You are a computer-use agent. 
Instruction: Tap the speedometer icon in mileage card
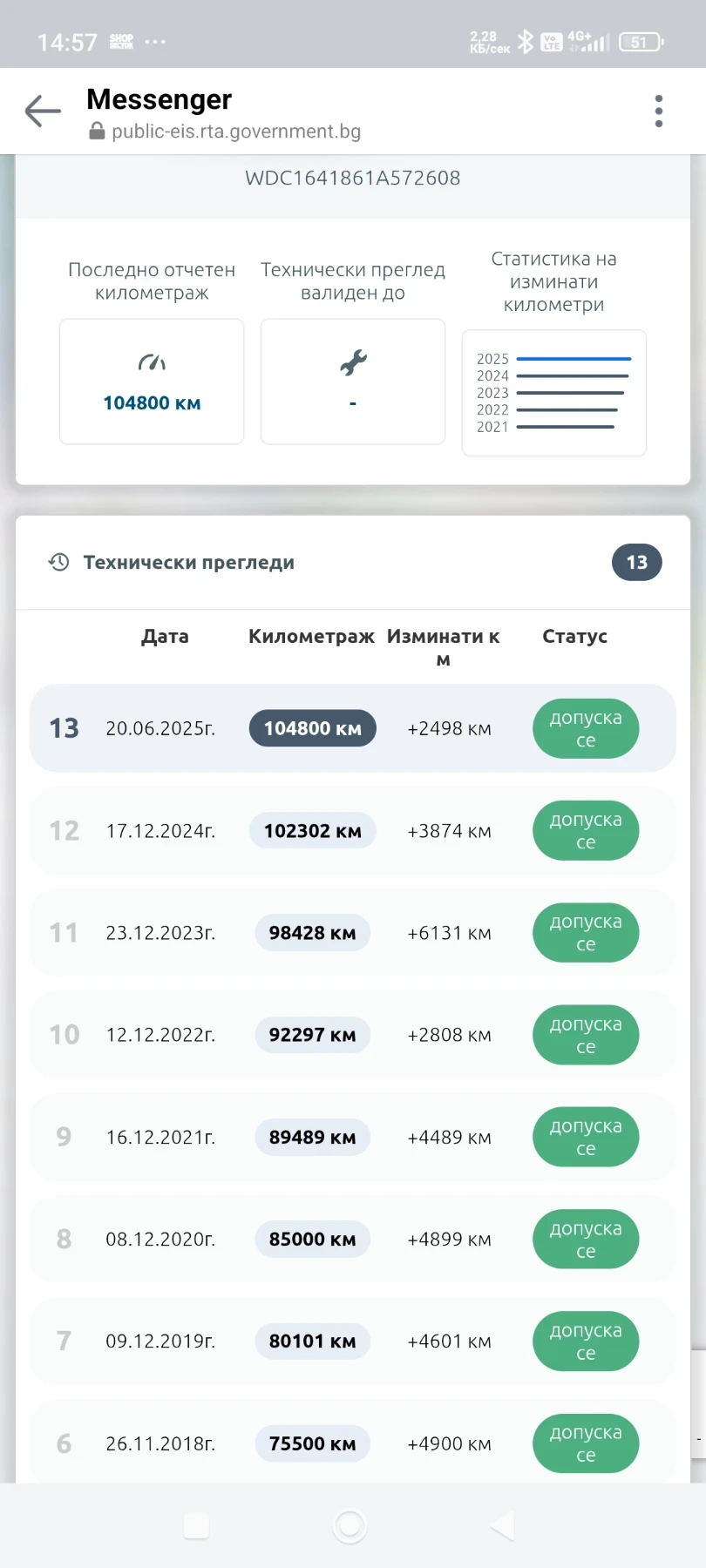click(152, 362)
